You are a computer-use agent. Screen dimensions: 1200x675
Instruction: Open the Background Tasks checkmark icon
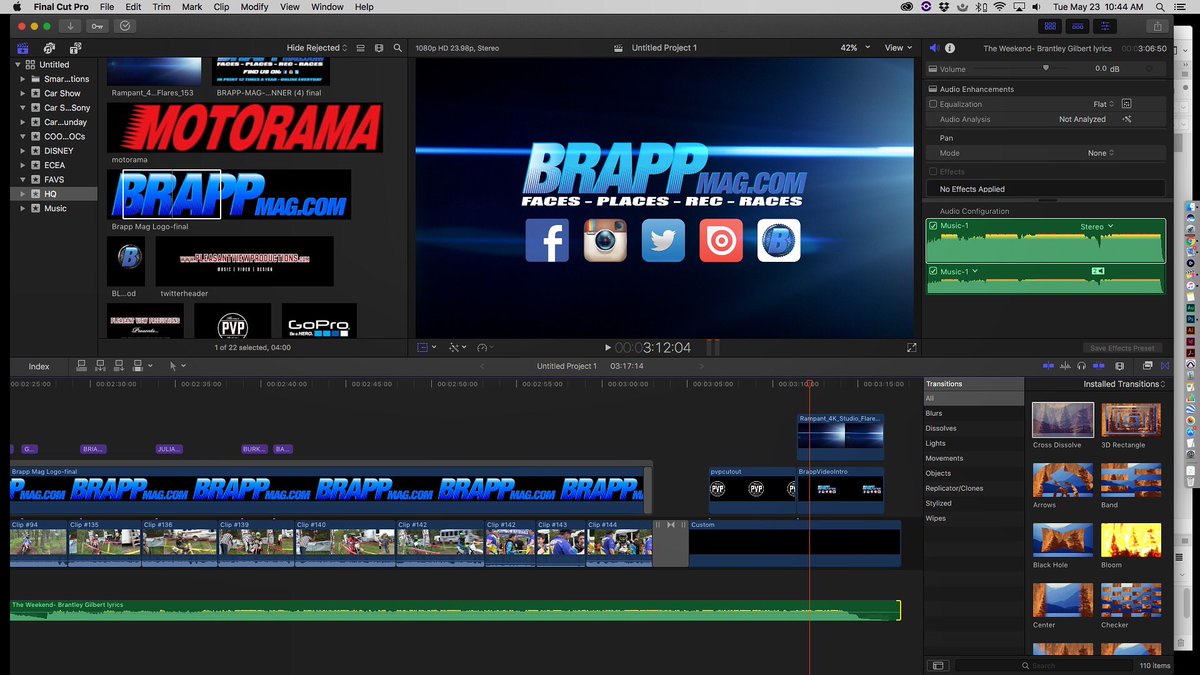tap(125, 26)
